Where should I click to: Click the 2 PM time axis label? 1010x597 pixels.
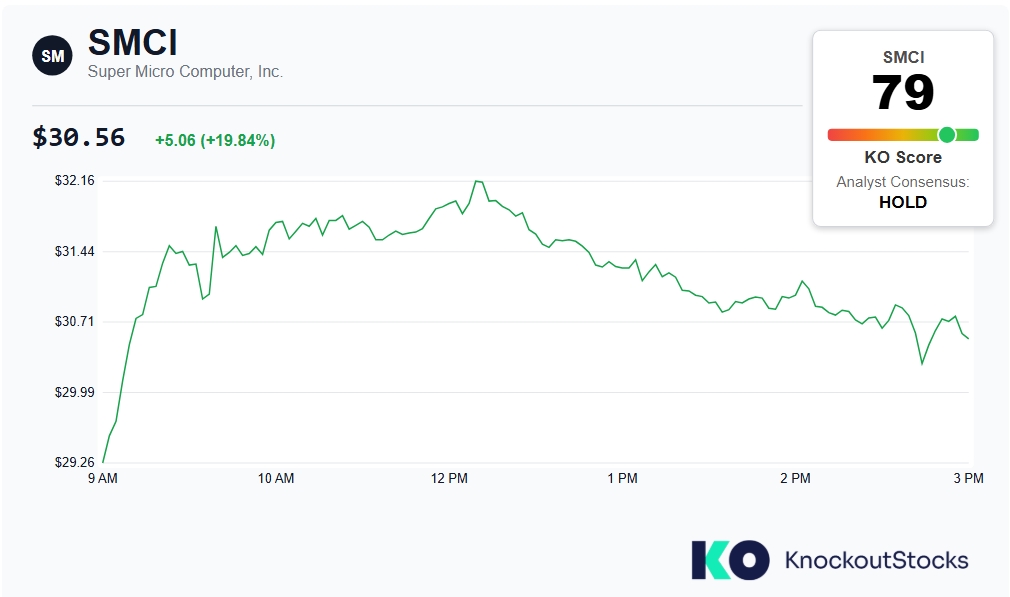pyautogui.click(x=796, y=479)
